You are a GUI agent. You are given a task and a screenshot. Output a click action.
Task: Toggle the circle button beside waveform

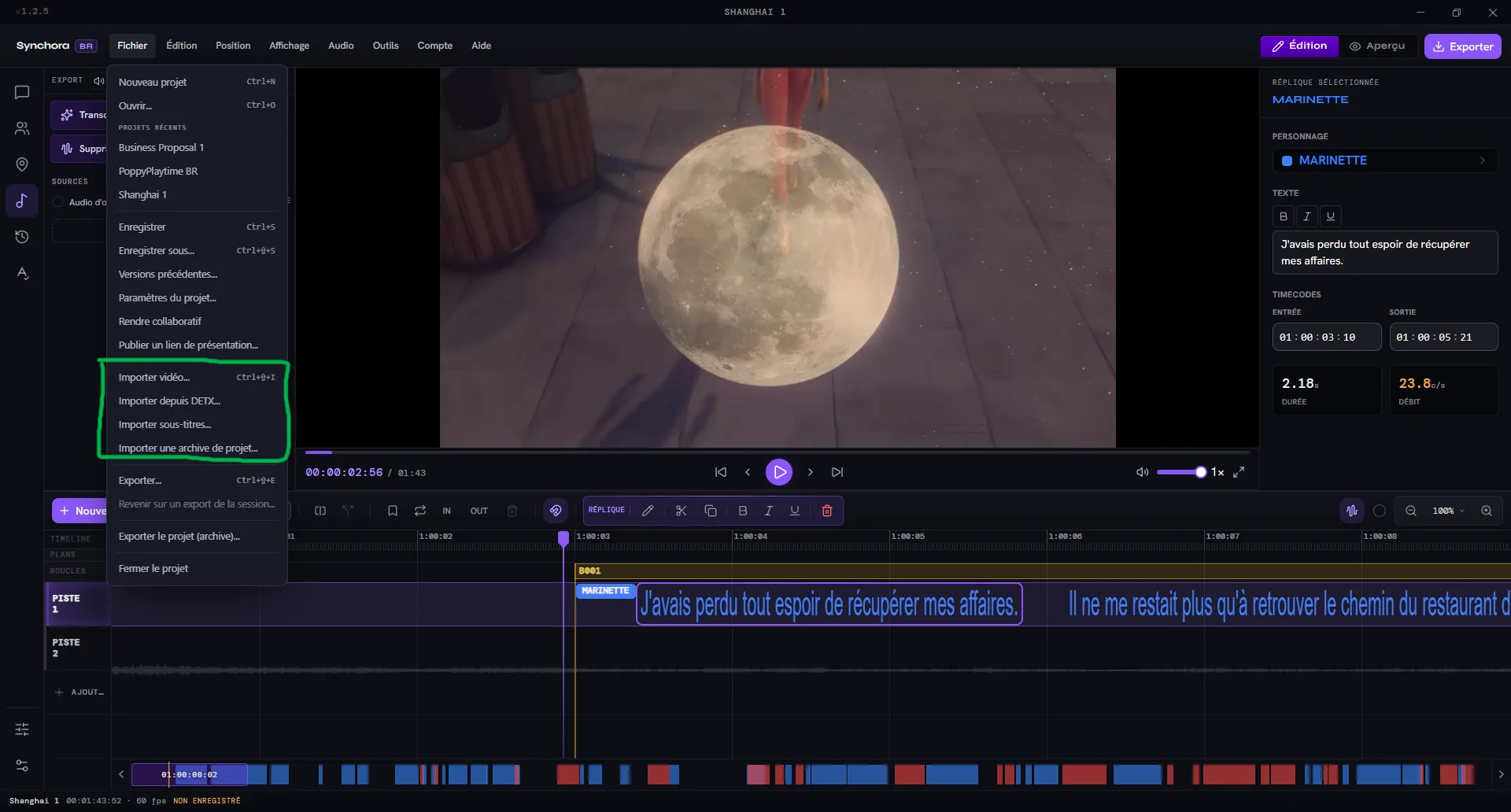coord(1380,511)
